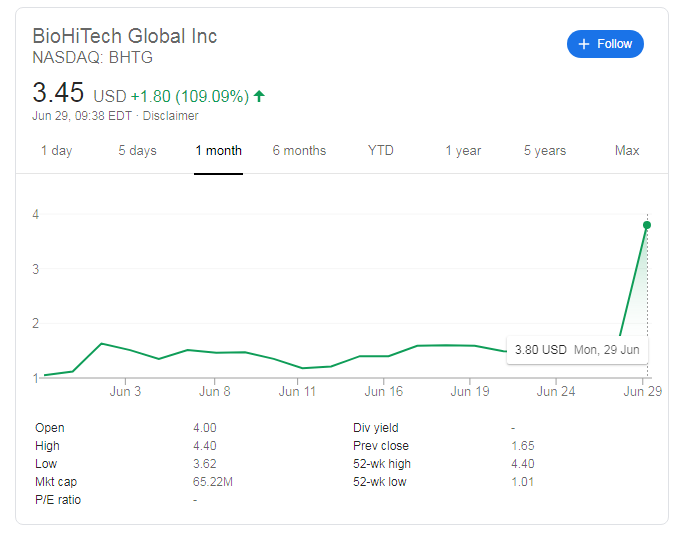Click the 52-wk low label
Screen dimensions: 681x537
380,482
